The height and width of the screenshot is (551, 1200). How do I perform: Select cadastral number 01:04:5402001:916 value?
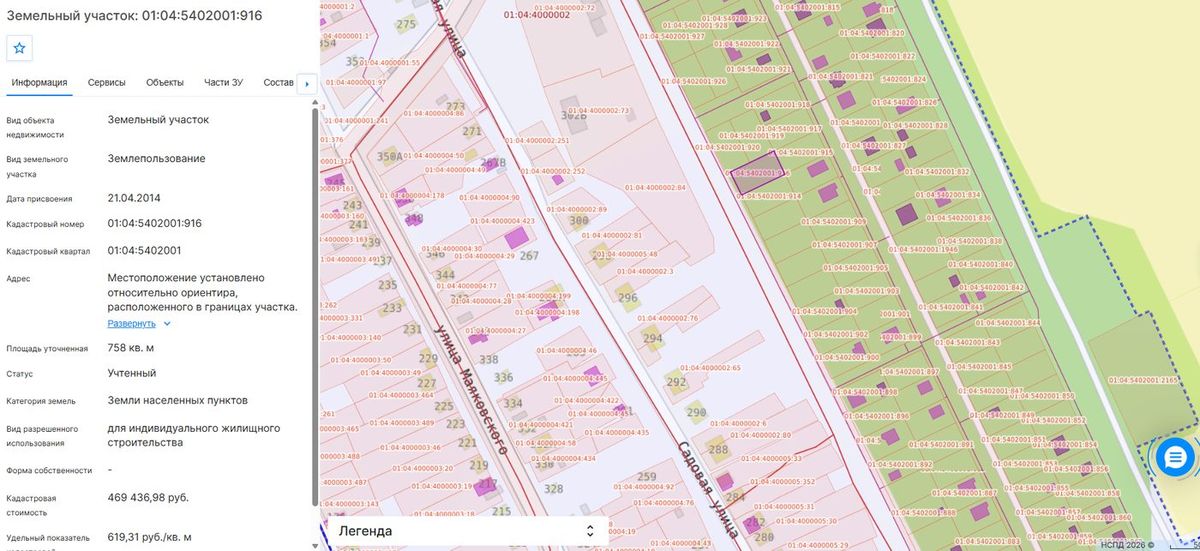point(155,224)
